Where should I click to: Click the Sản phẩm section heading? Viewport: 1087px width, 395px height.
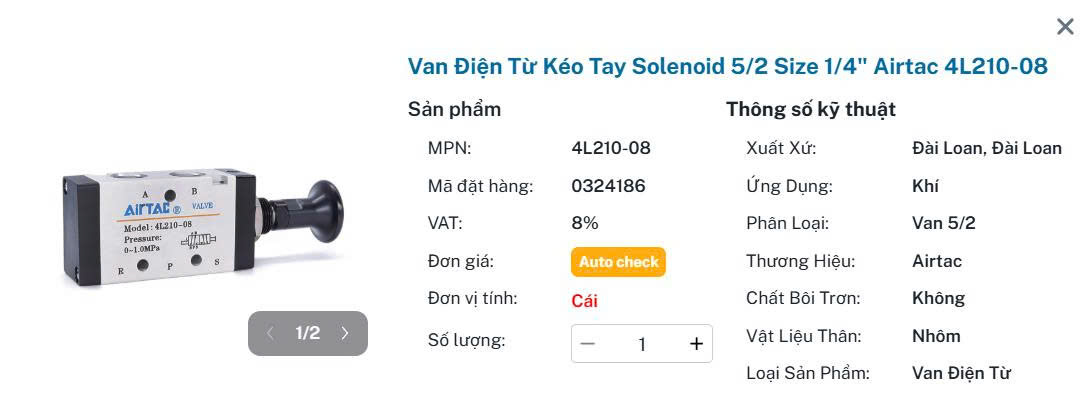point(454,109)
